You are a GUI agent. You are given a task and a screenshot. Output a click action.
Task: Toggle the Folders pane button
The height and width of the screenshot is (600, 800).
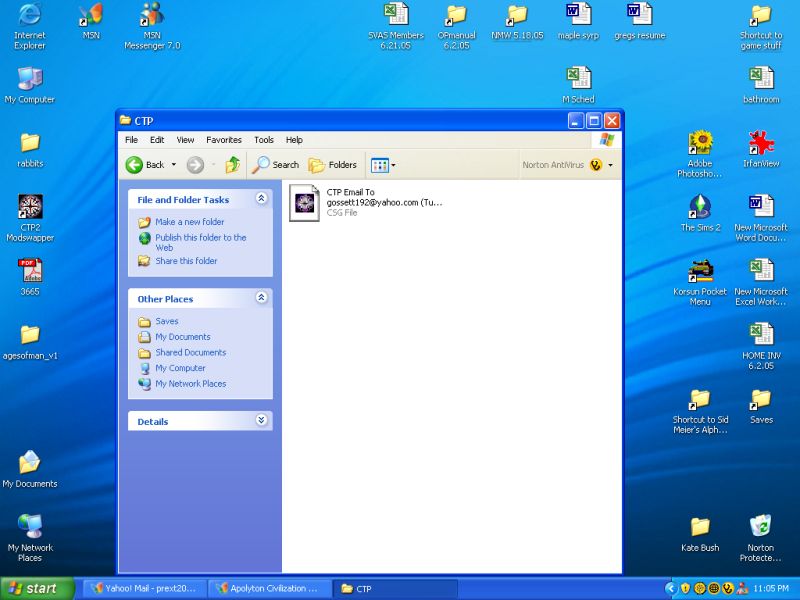[332, 165]
